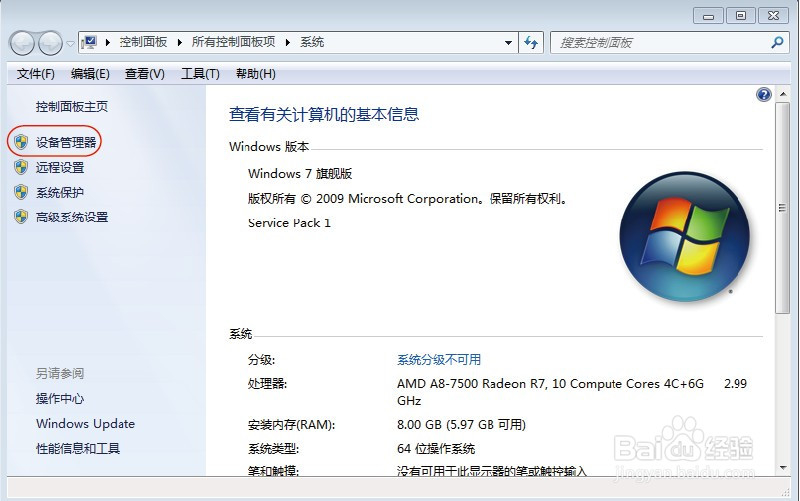Screen dimensions: 800x501
Task: Select the 控制面板 breadcrumb segment
Action: coord(143,42)
